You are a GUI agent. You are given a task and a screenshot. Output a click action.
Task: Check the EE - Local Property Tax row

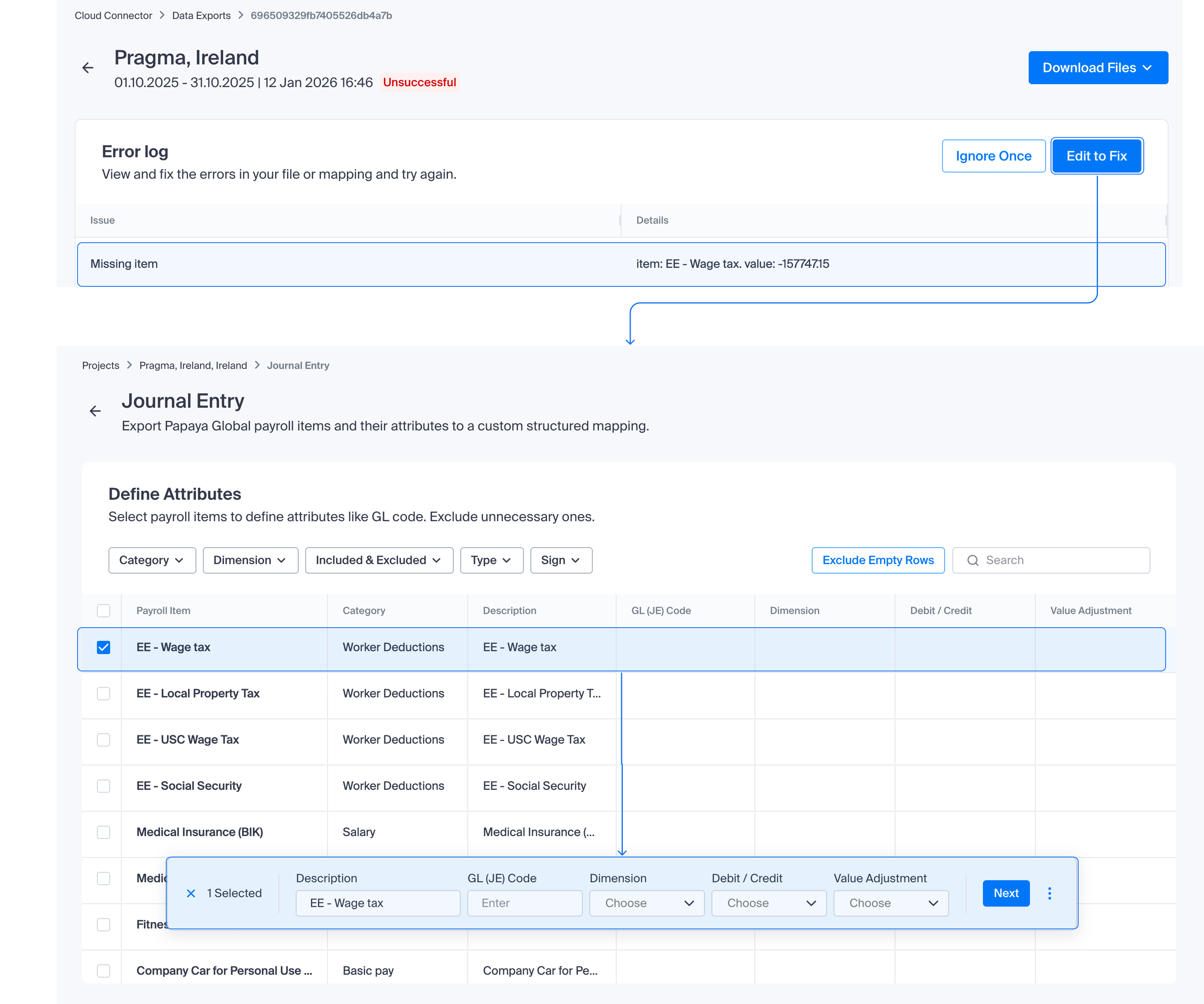point(103,694)
